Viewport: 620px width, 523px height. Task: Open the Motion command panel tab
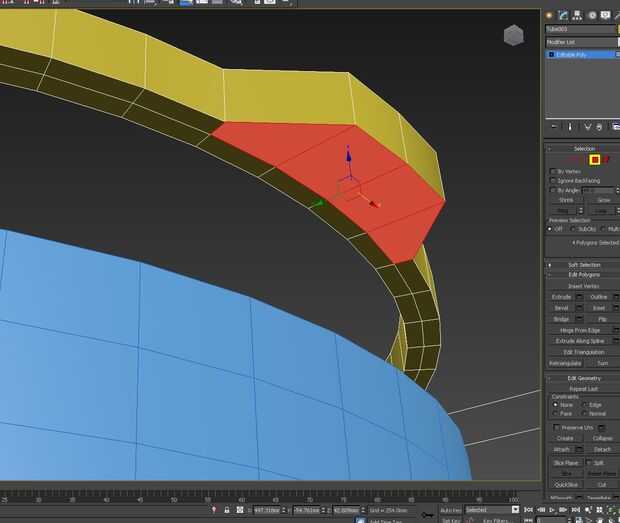(x=592, y=15)
